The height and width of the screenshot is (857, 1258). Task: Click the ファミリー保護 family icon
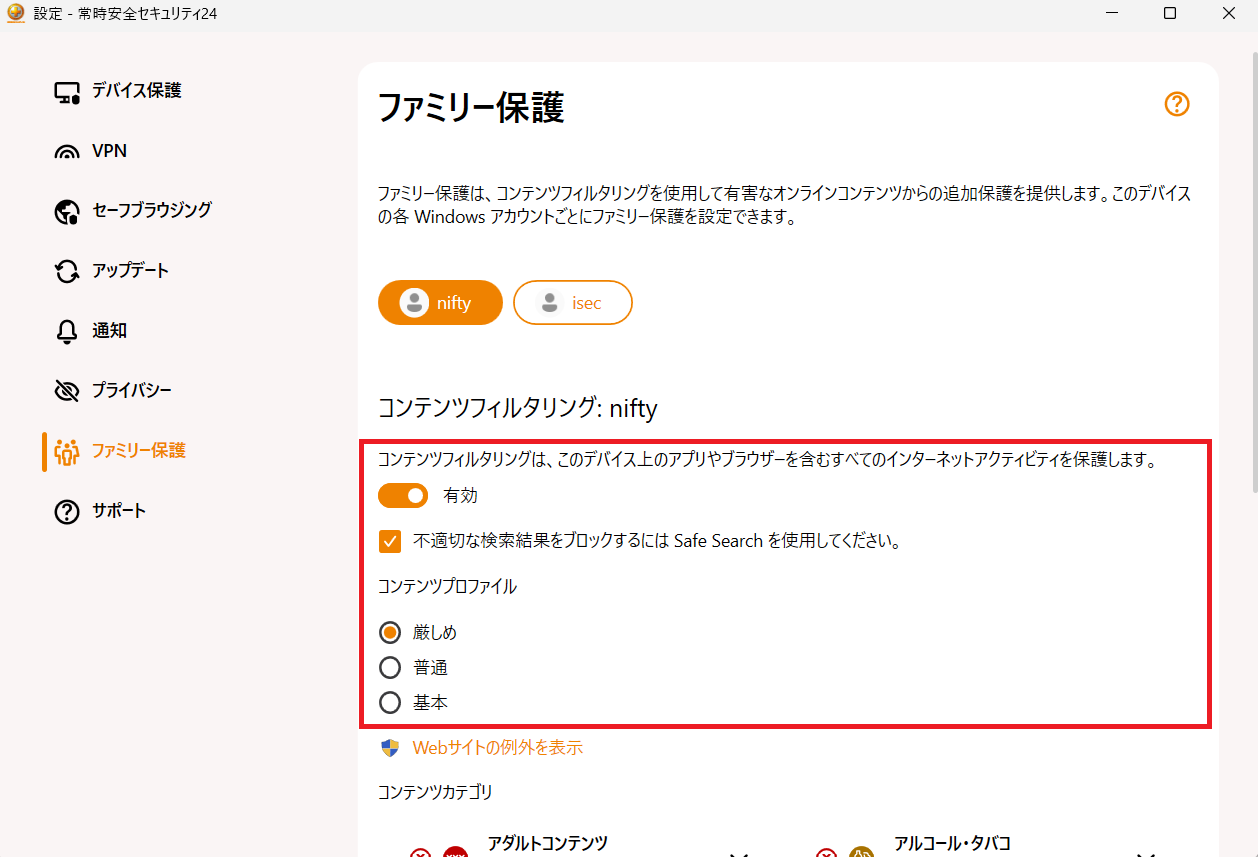(66, 451)
